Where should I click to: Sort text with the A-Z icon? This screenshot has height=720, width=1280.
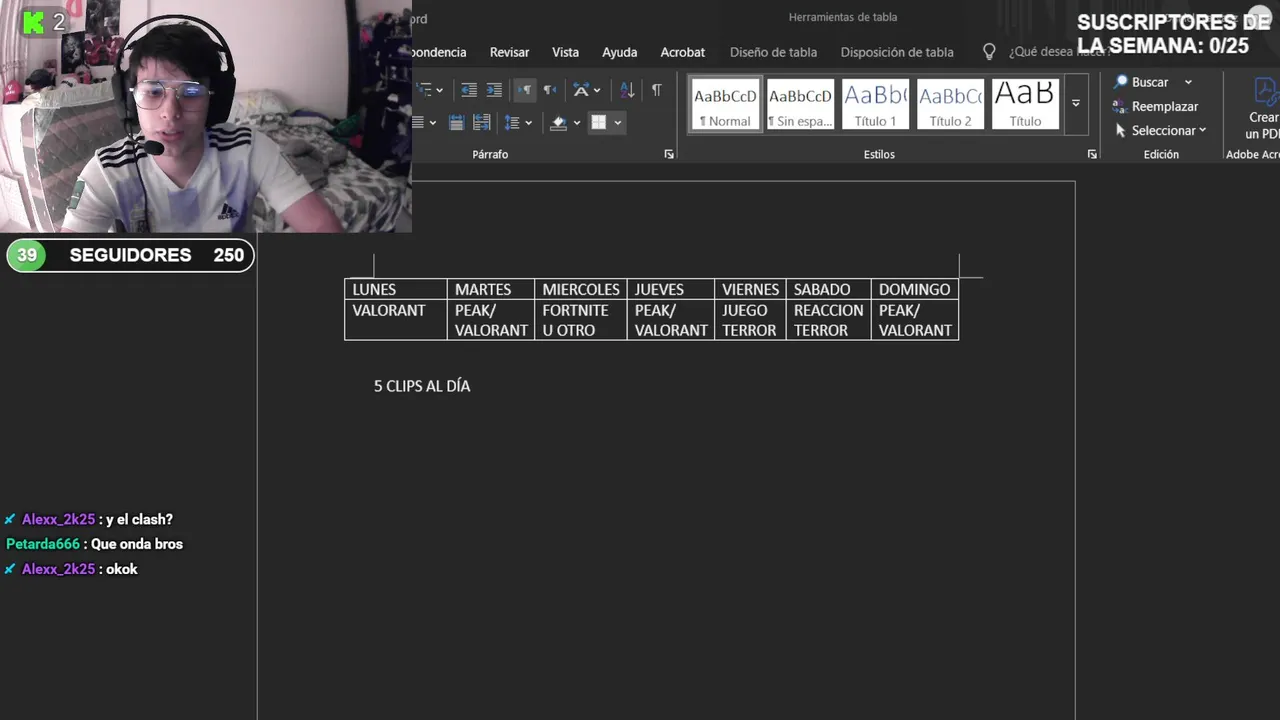(627, 90)
